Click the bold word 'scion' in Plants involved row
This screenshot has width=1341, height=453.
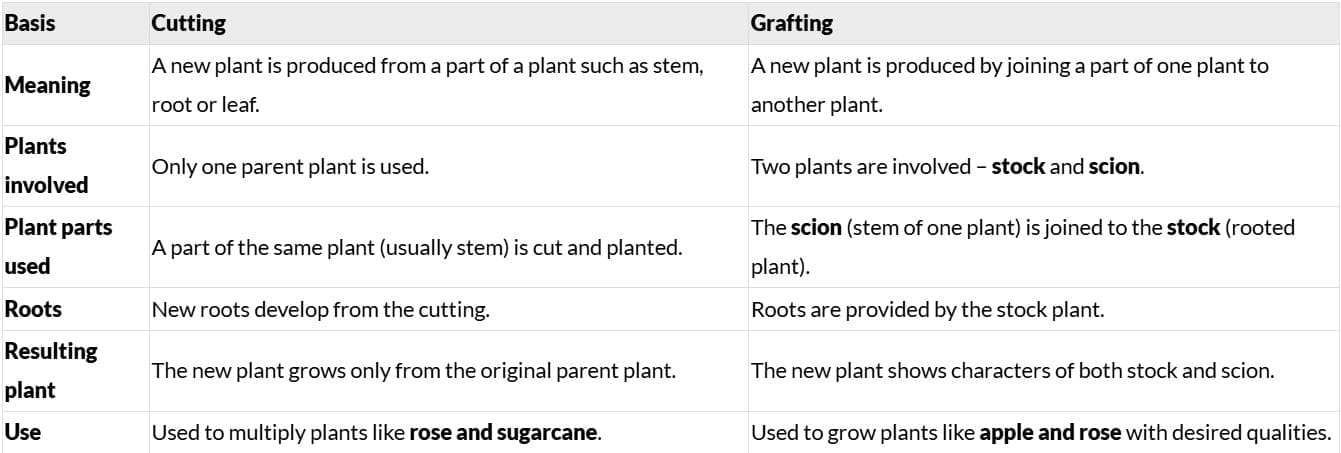pyautogui.click(x=1114, y=167)
